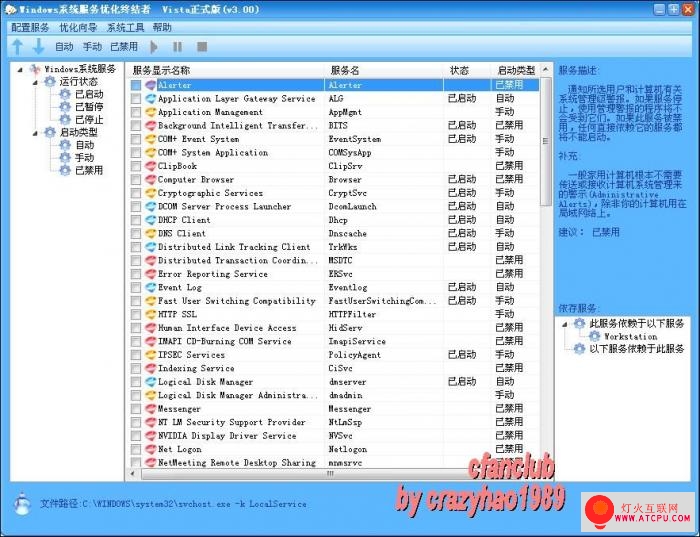Image resolution: width=700 pixels, height=537 pixels.
Task: Select 自动 under 启动类型 in tree
Action: (84, 145)
